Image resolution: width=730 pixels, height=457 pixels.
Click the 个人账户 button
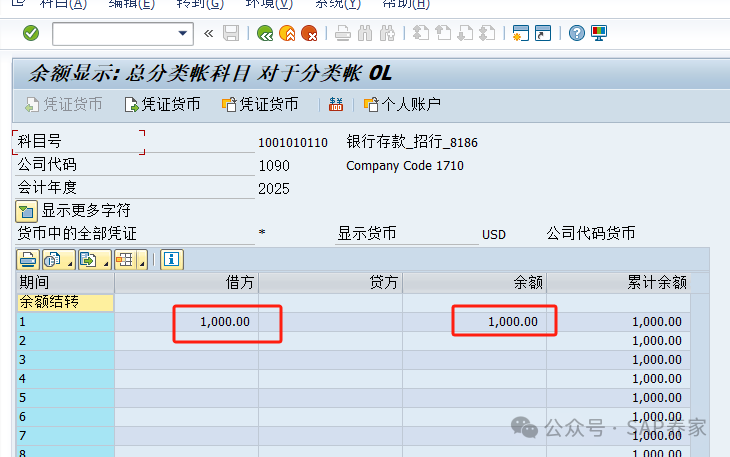(x=402, y=104)
